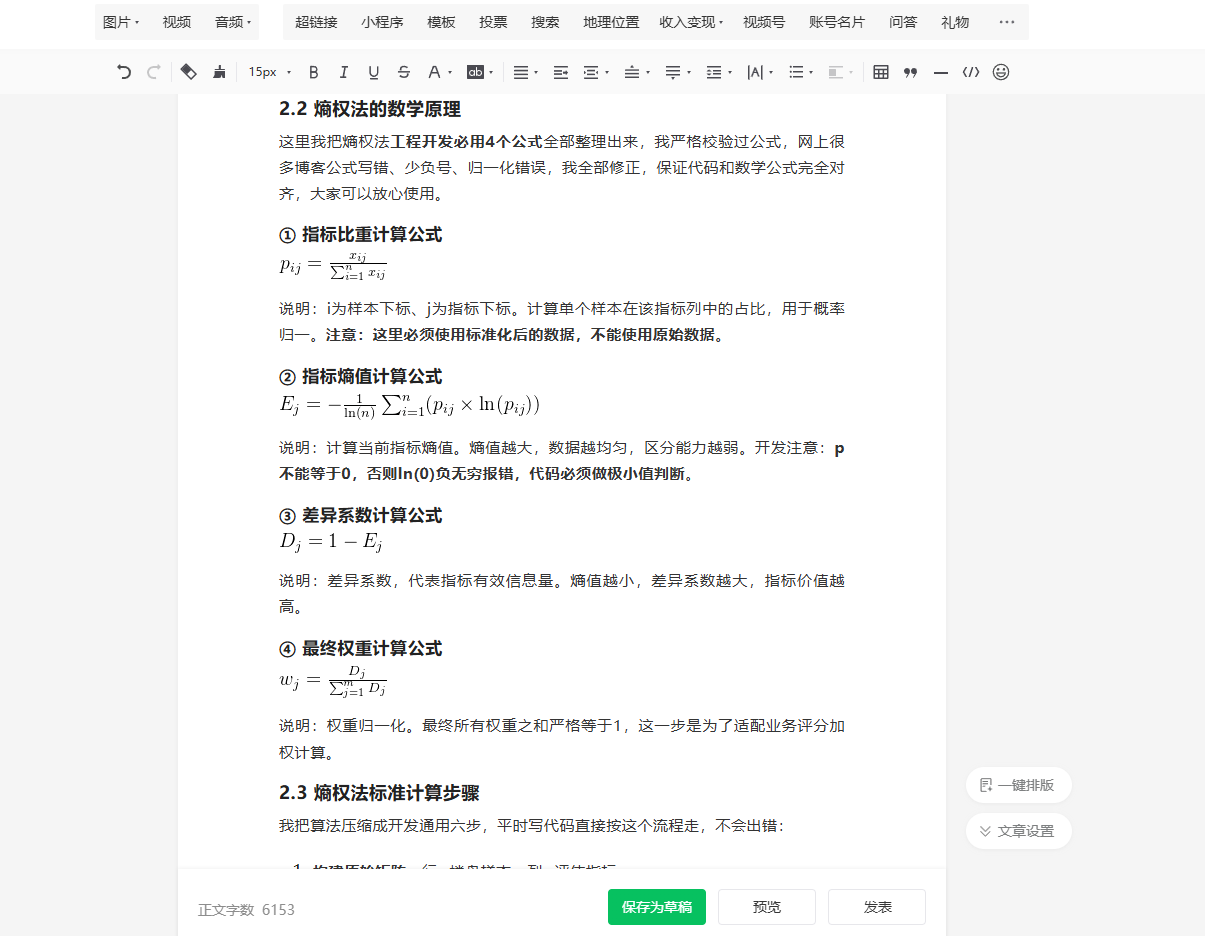Apply the font color A icon
Viewport: 1205px width, 936px height.
434,72
